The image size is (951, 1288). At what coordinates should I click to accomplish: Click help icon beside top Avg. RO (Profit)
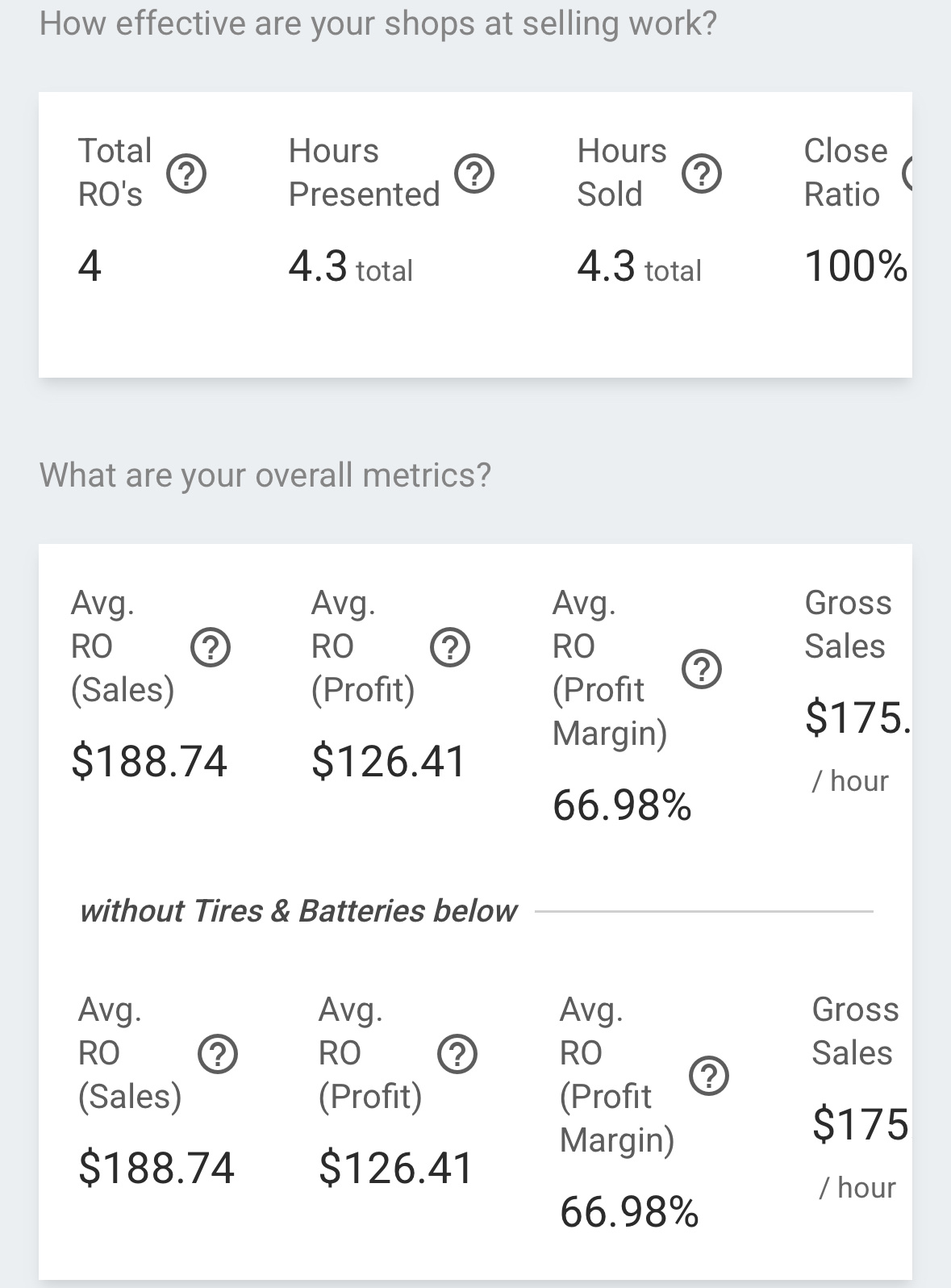coord(450,647)
